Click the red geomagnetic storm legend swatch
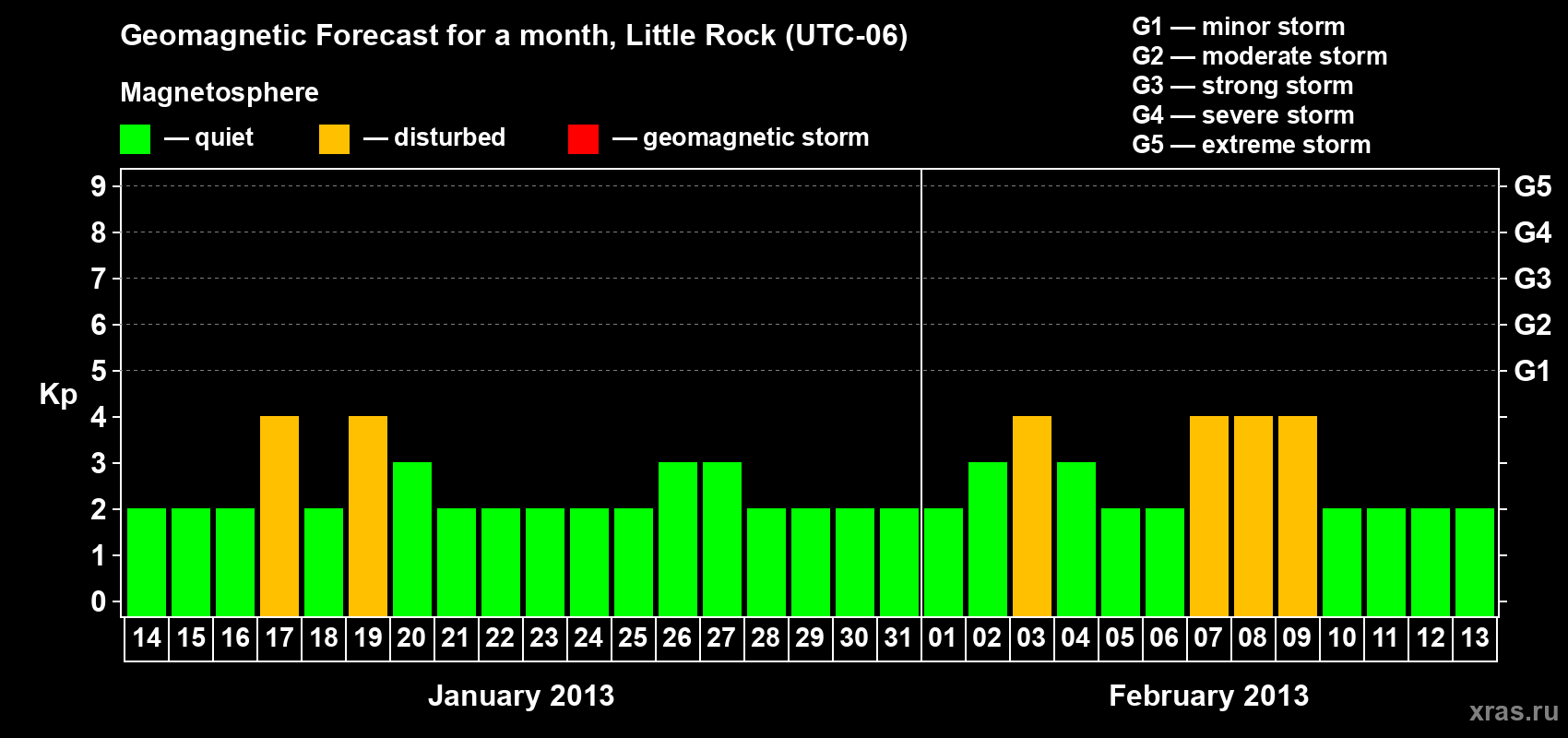The width and height of the screenshot is (1568, 738). coord(583,139)
